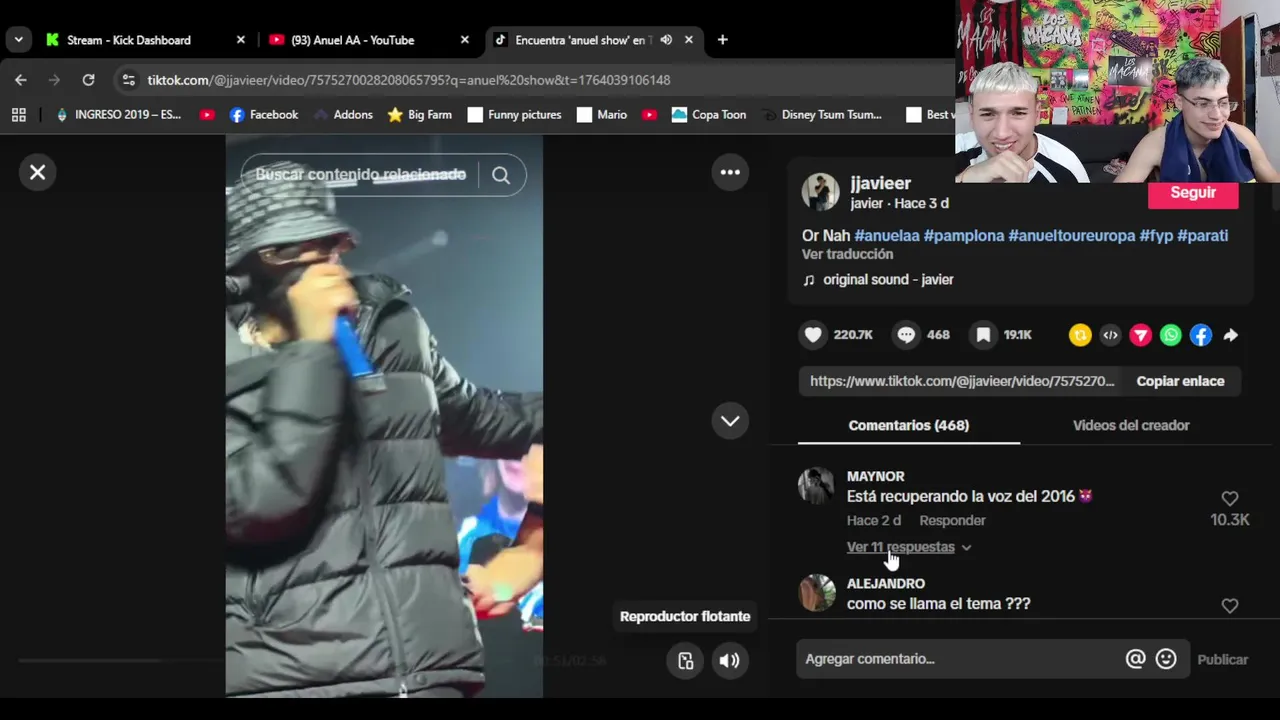1280x720 pixels.
Task: Go to next video with down chevron
Action: [x=730, y=421]
